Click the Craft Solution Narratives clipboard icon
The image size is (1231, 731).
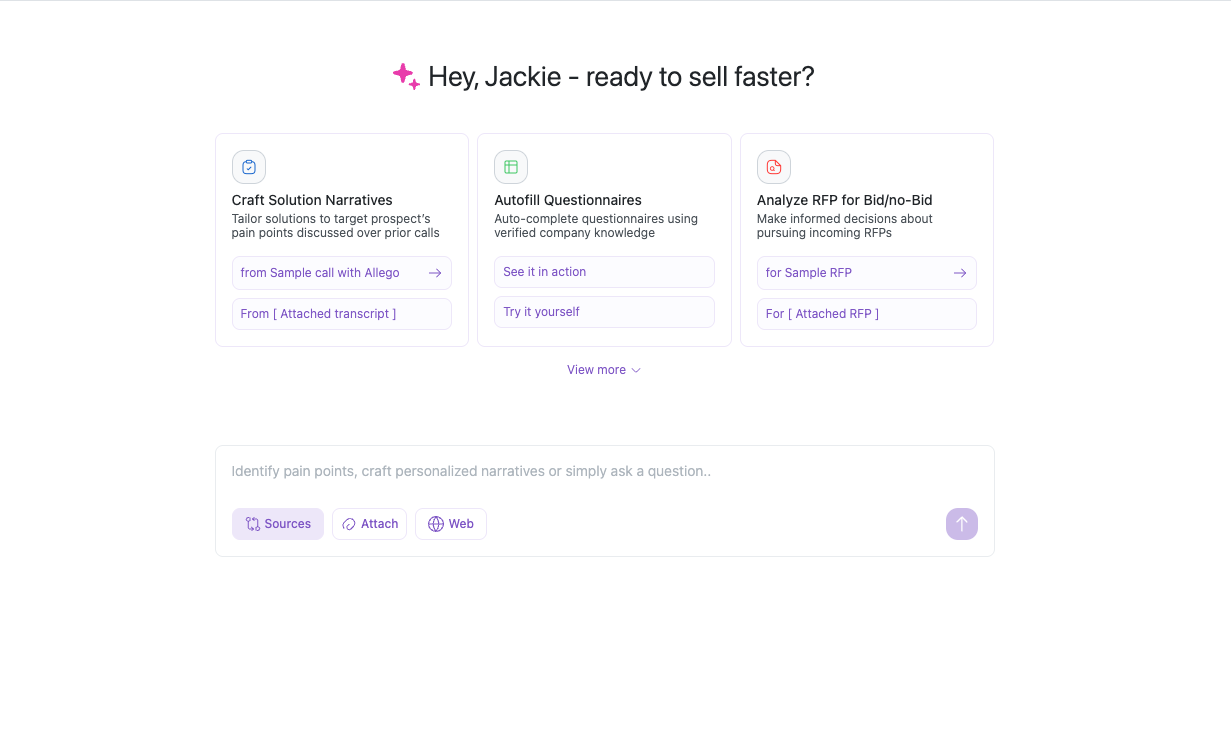249,167
